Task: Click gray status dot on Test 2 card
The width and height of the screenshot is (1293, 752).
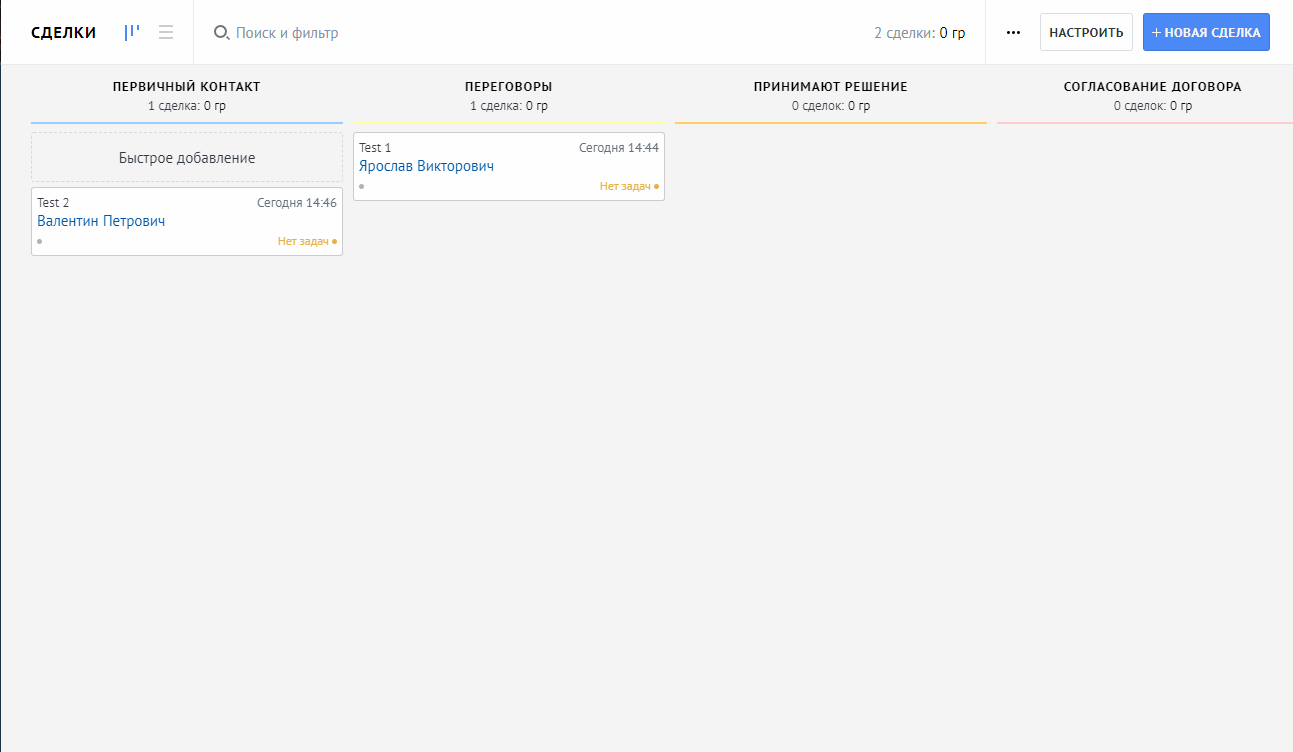Action: point(40,241)
